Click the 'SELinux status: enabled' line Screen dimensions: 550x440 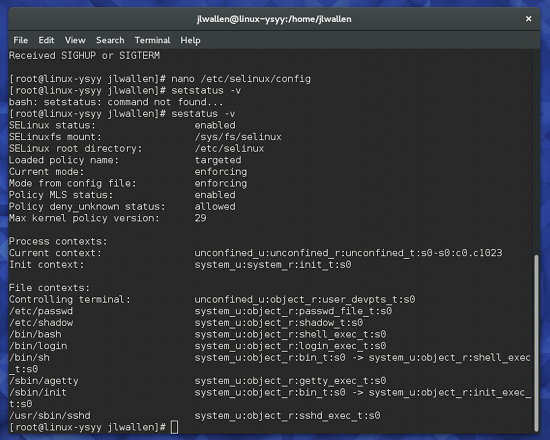pyautogui.click(x=122, y=125)
